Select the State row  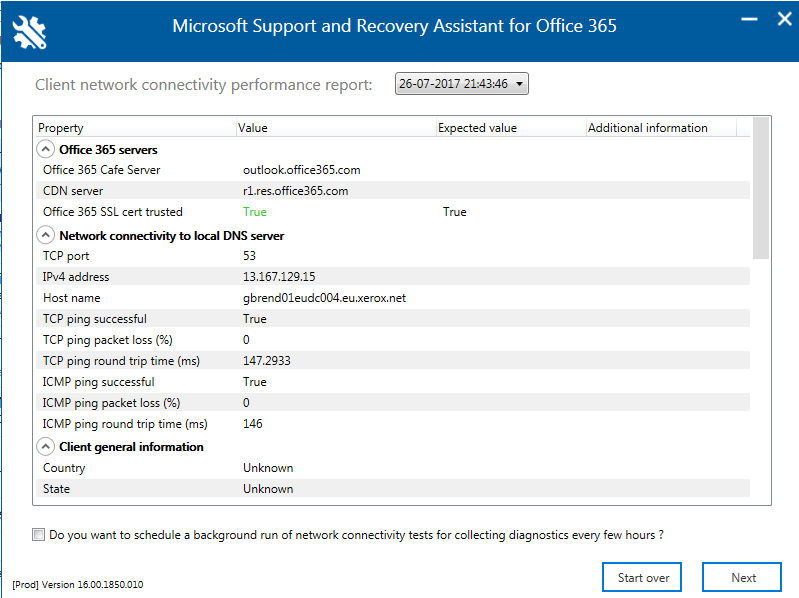coord(393,488)
